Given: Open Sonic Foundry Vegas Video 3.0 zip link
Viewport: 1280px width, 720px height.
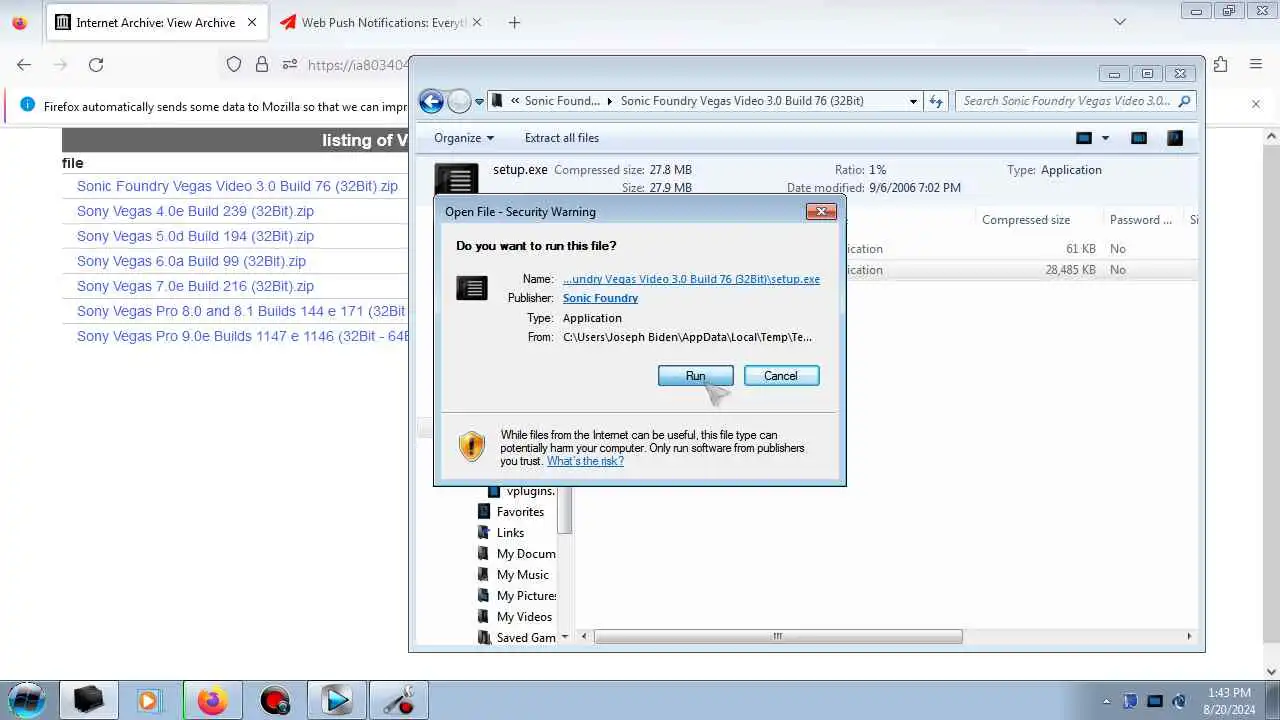Looking at the screenshot, I should point(237,186).
